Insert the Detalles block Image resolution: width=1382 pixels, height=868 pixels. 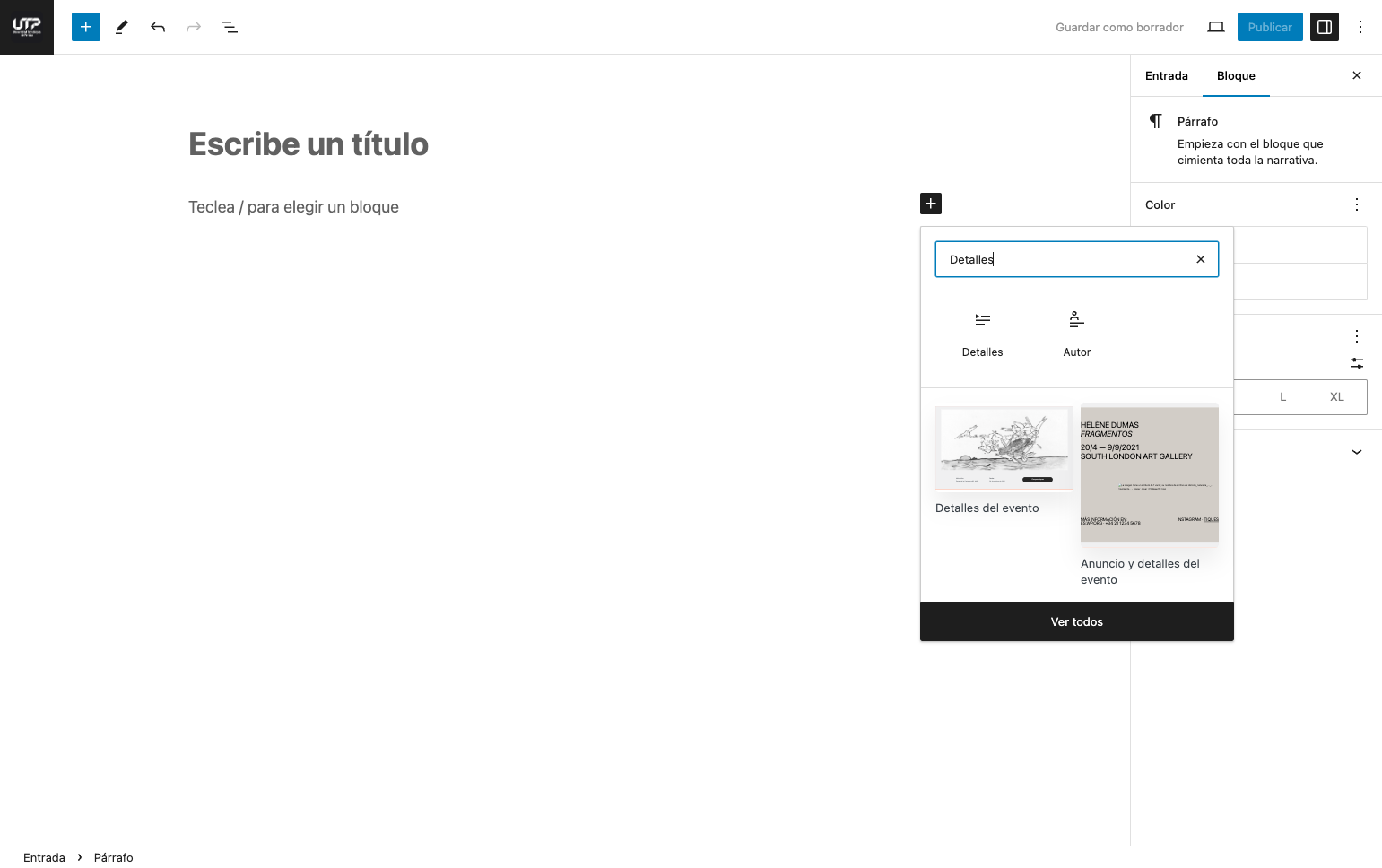[x=983, y=334]
